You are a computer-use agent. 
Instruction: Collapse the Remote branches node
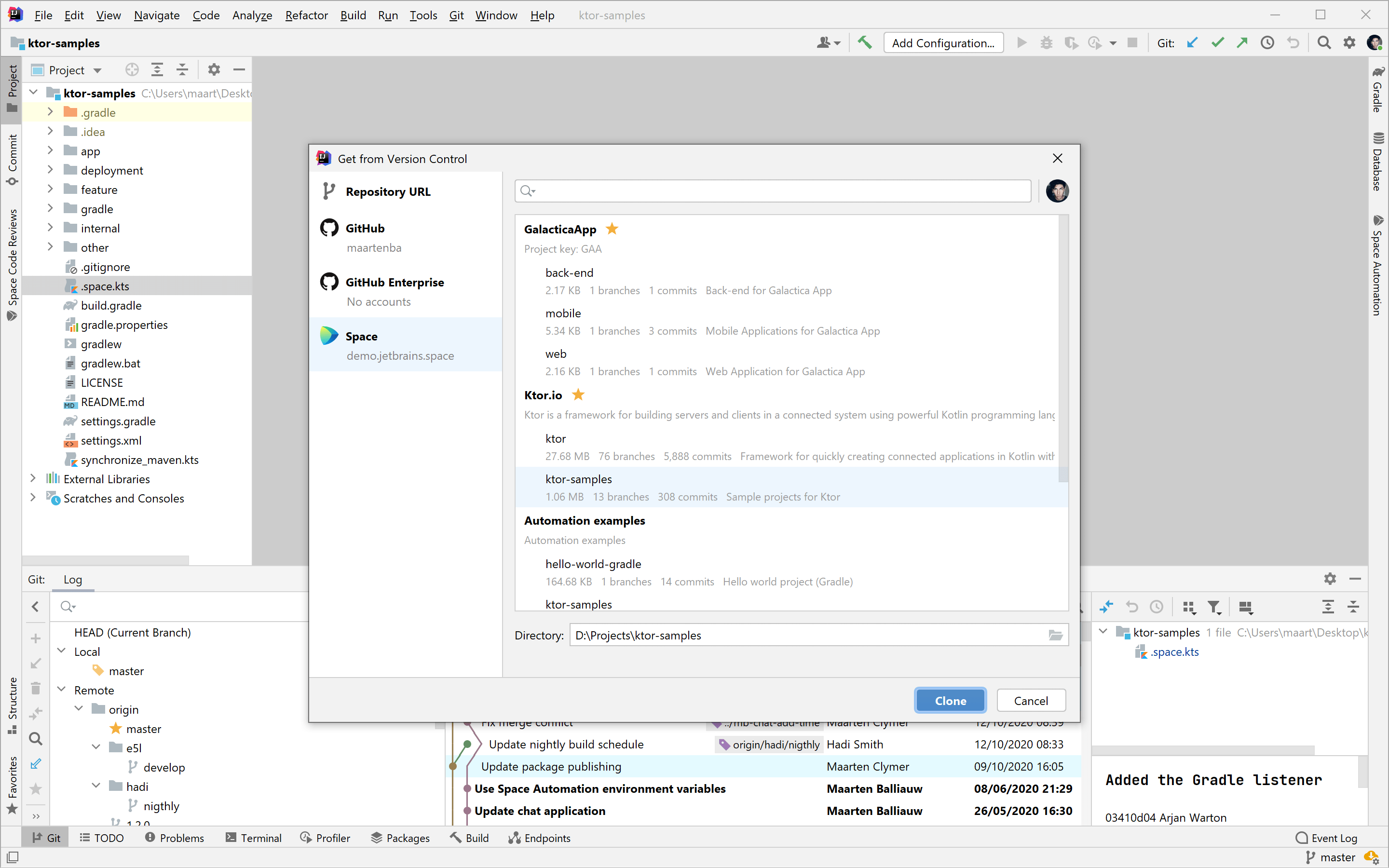[x=62, y=690]
